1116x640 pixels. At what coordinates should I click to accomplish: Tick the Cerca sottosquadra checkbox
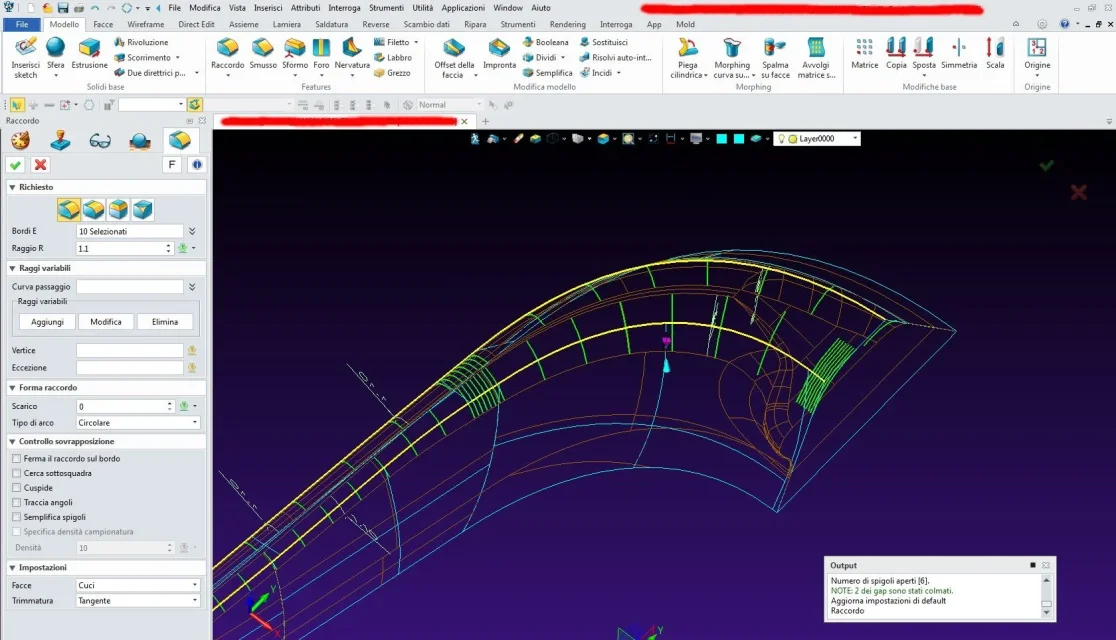[16, 473]
